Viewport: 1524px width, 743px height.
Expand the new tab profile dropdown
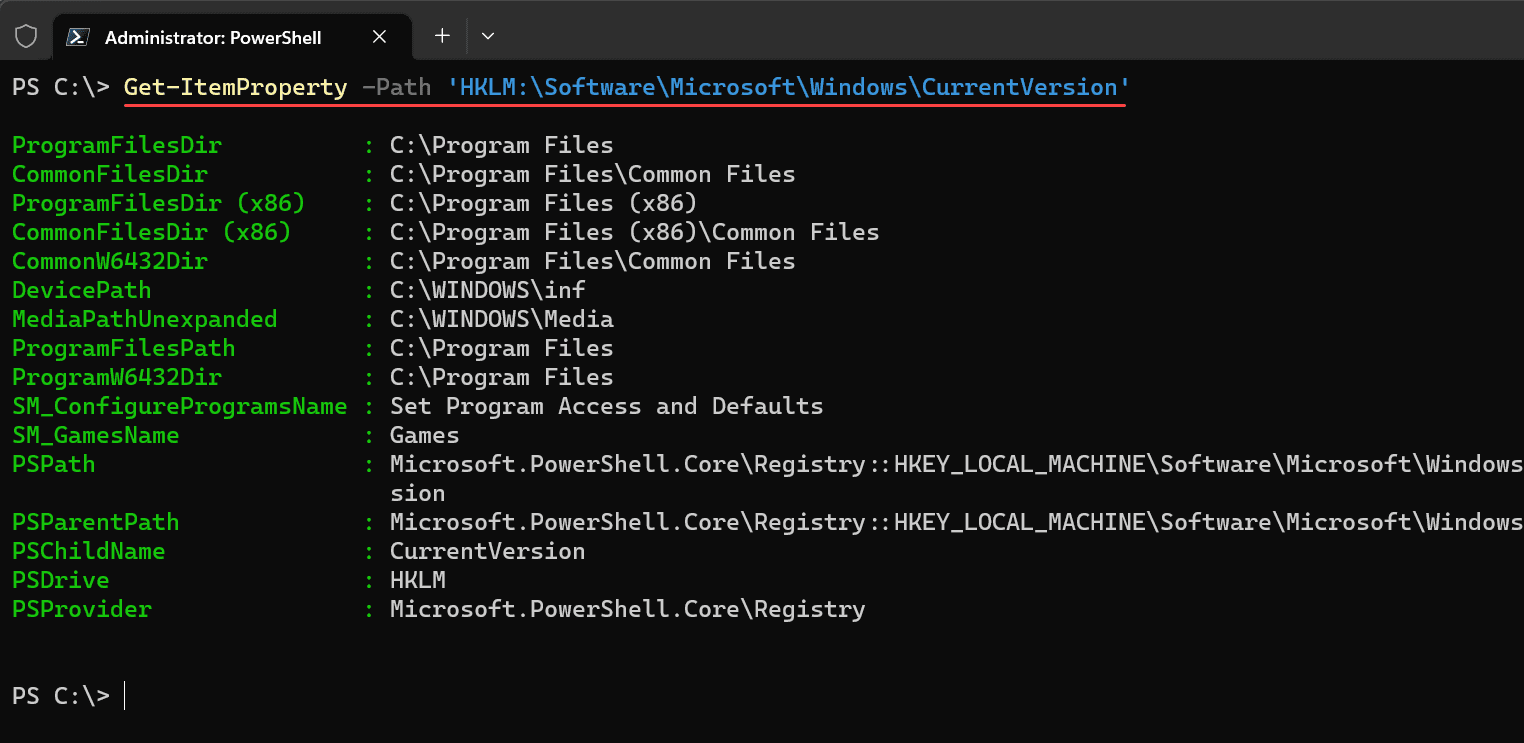pos(488,36)
